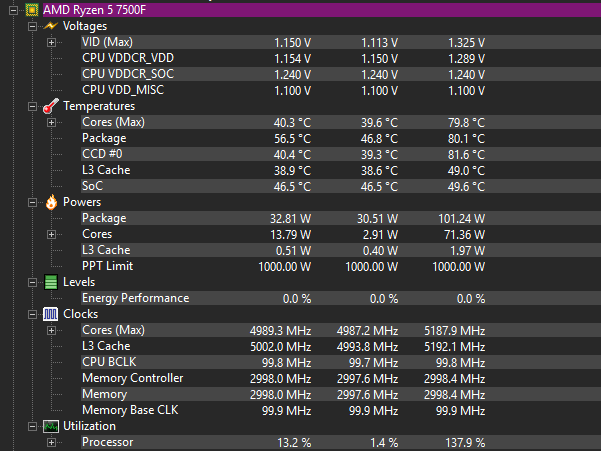601x451 pixels.
Task: Click the Powers section label
Action: click(x=82, y=202)
